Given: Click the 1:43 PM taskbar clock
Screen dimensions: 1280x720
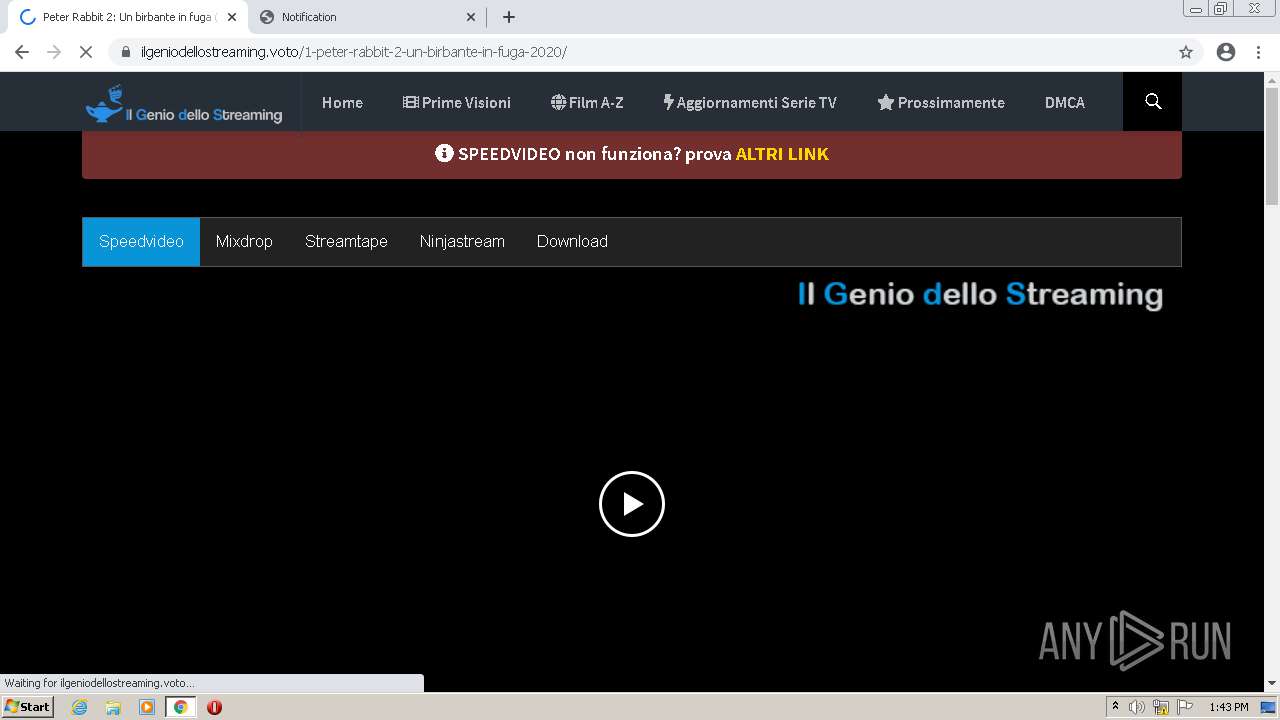Looking at the screenshot, I should [x=1228, y=707].
